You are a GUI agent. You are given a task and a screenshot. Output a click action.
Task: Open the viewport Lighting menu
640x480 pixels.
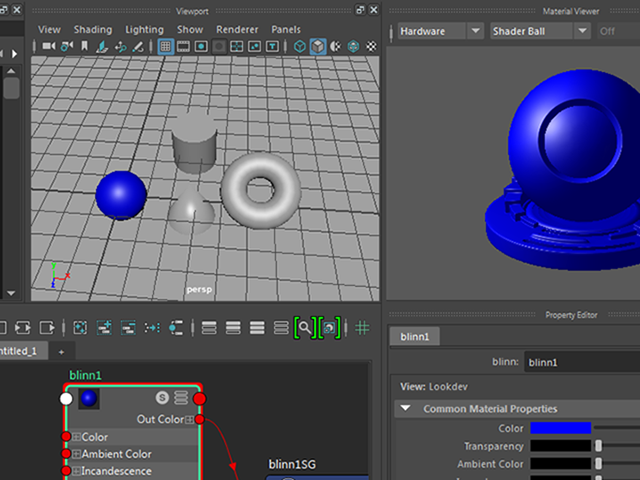144,30
